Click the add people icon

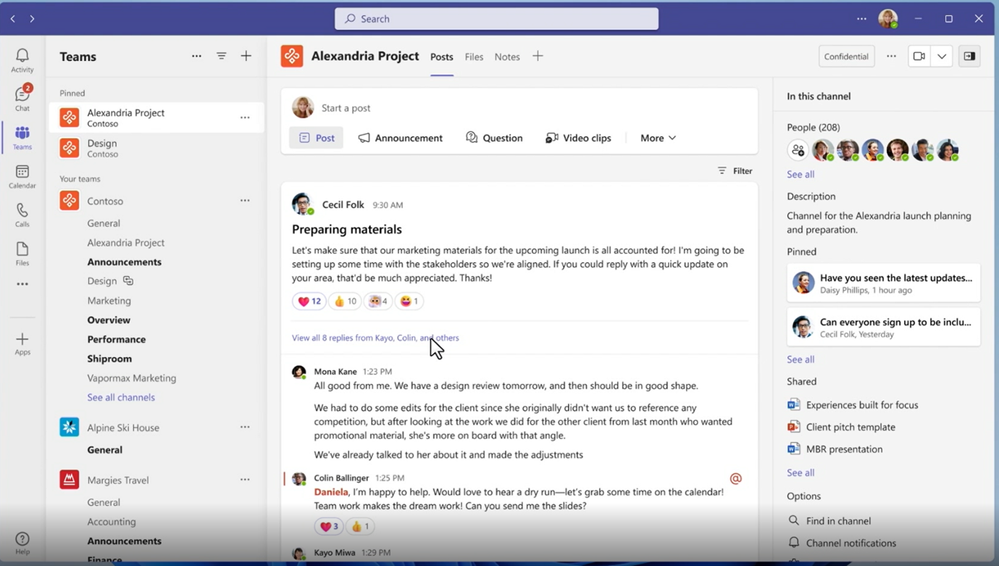[x=798, y=150]
